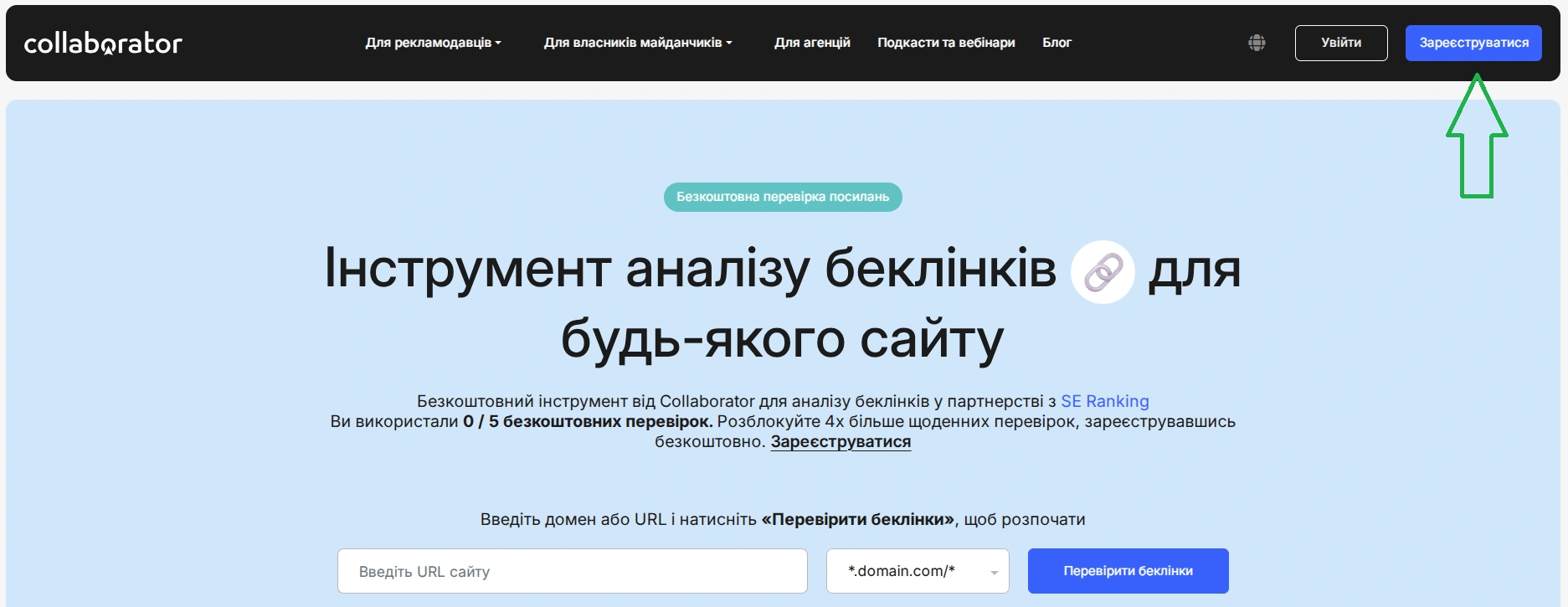Click the blue Зареєструватися header button
This screenshot has width=1568, height=607.
point(1473,43)
